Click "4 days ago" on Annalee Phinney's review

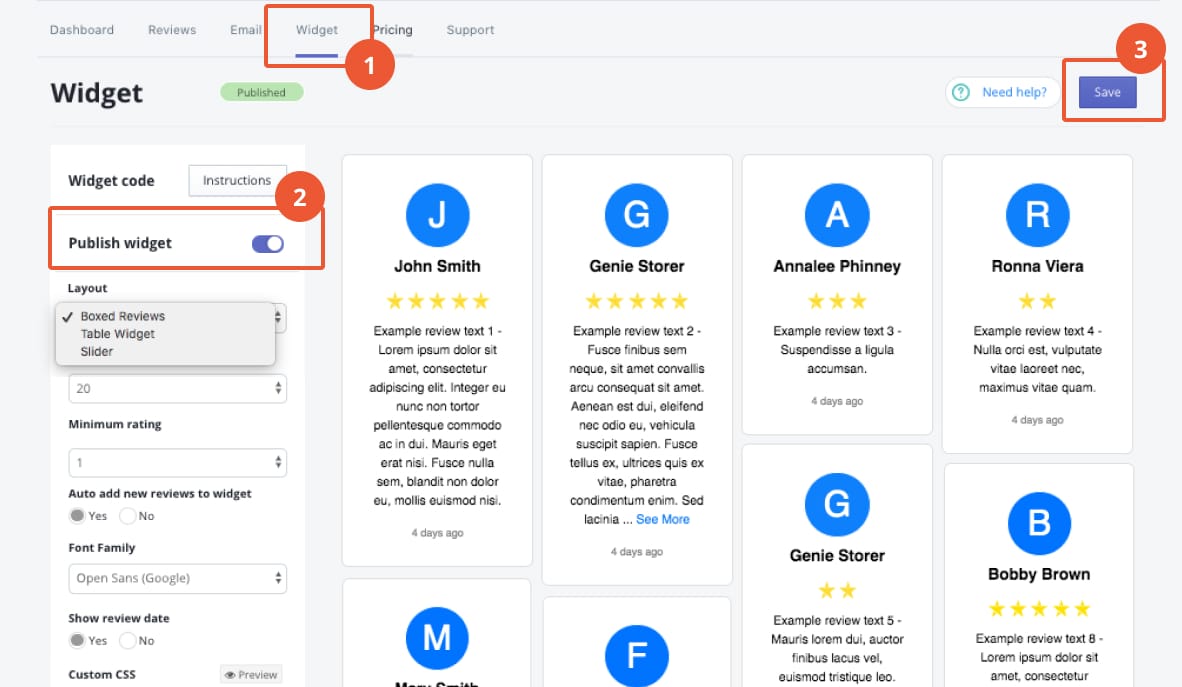[x=837, y=401]
